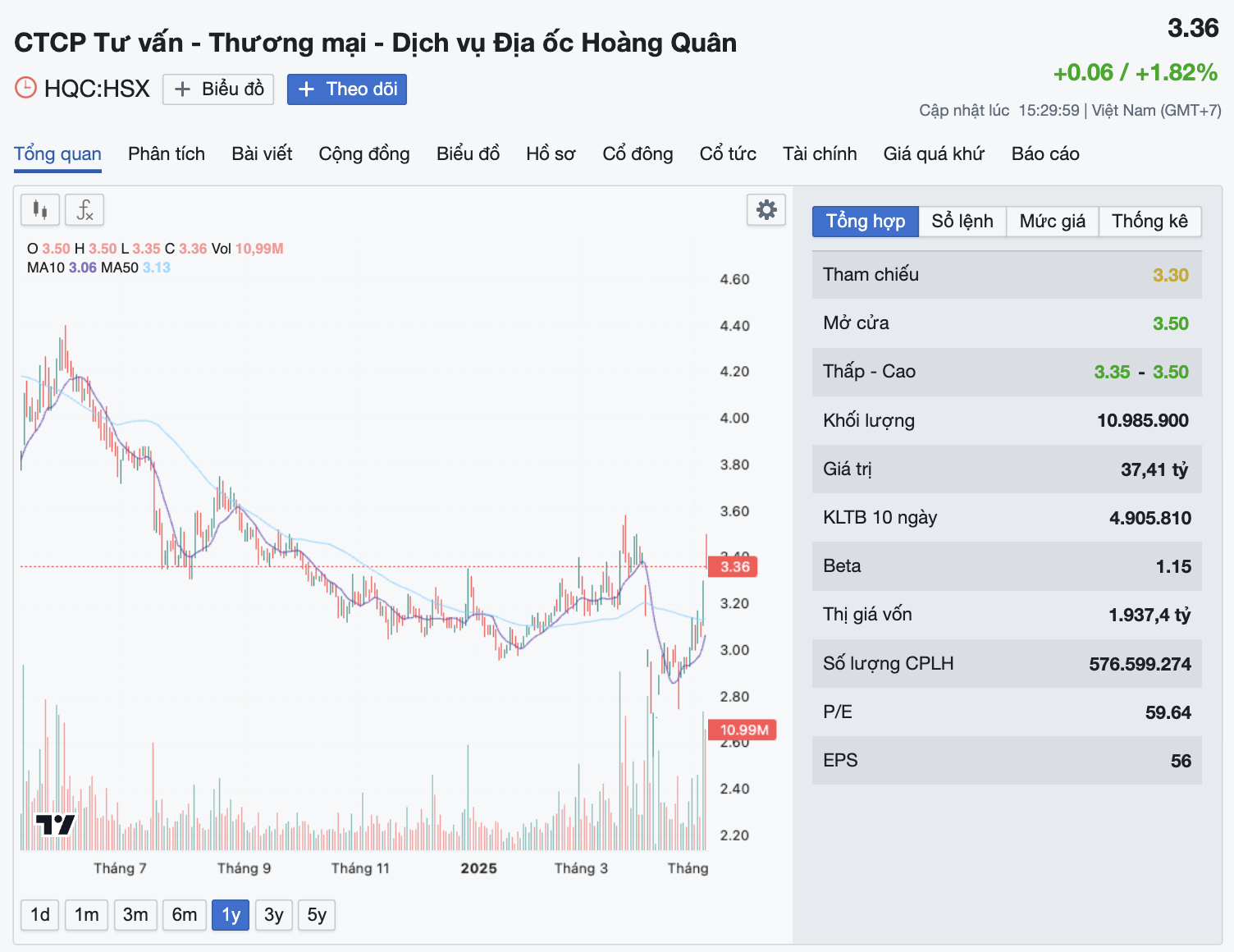Viewport: 1234px width, 952px height.
Task: Click the Giá trị value 37,41 tỷ
Action: [x=1154, y=469]
